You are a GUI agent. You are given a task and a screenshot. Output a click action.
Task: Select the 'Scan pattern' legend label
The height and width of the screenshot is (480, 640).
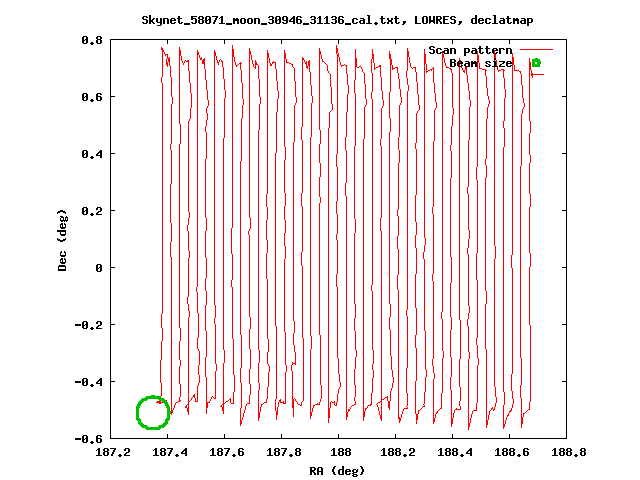[470, 50]
